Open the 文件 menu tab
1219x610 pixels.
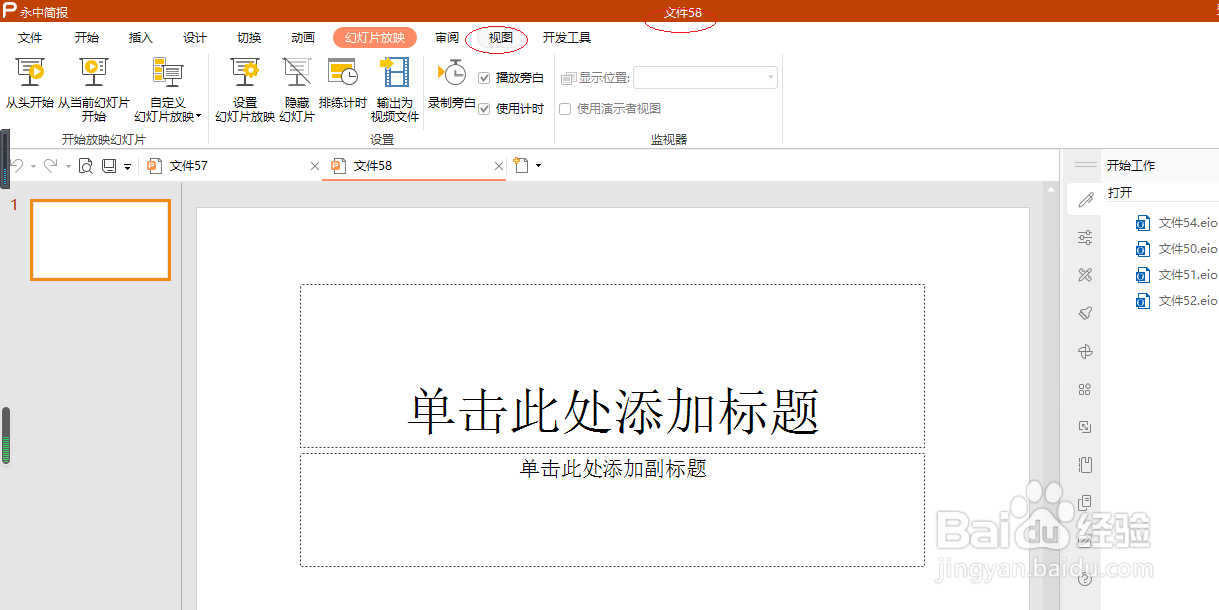click(x=30, y=38)
